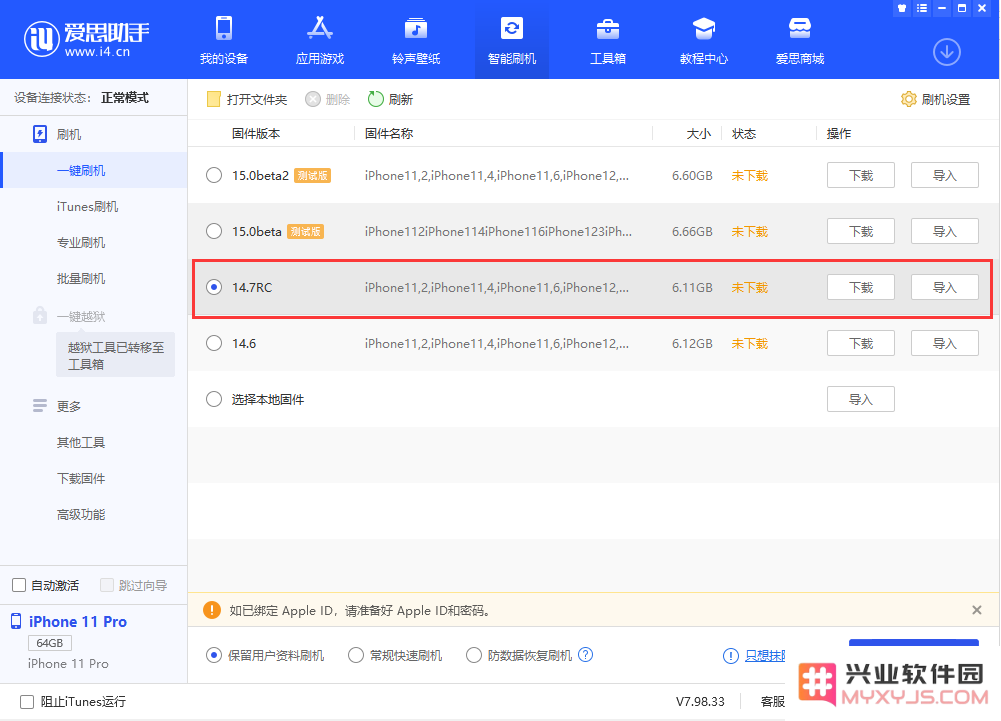Click the version number V7.98.33
1001x721 pixels.
coord(700,701)
